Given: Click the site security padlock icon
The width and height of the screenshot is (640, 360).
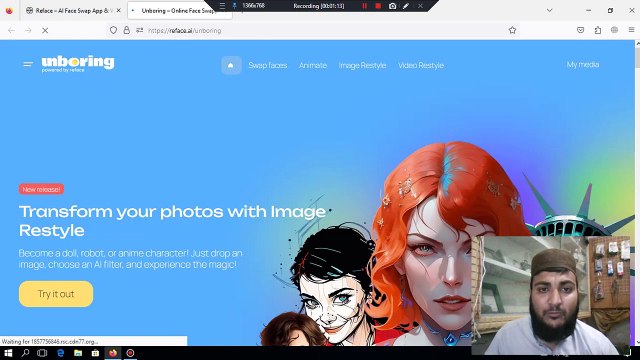Looking at the screenshot, I should [x=127, y=30].
